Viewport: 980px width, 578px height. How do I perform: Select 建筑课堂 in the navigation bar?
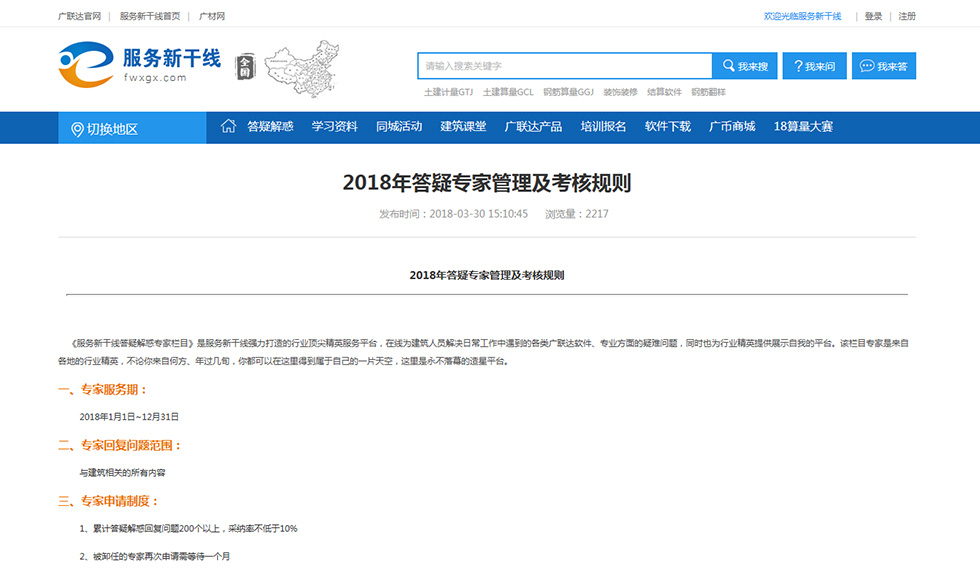pos(463,127)
